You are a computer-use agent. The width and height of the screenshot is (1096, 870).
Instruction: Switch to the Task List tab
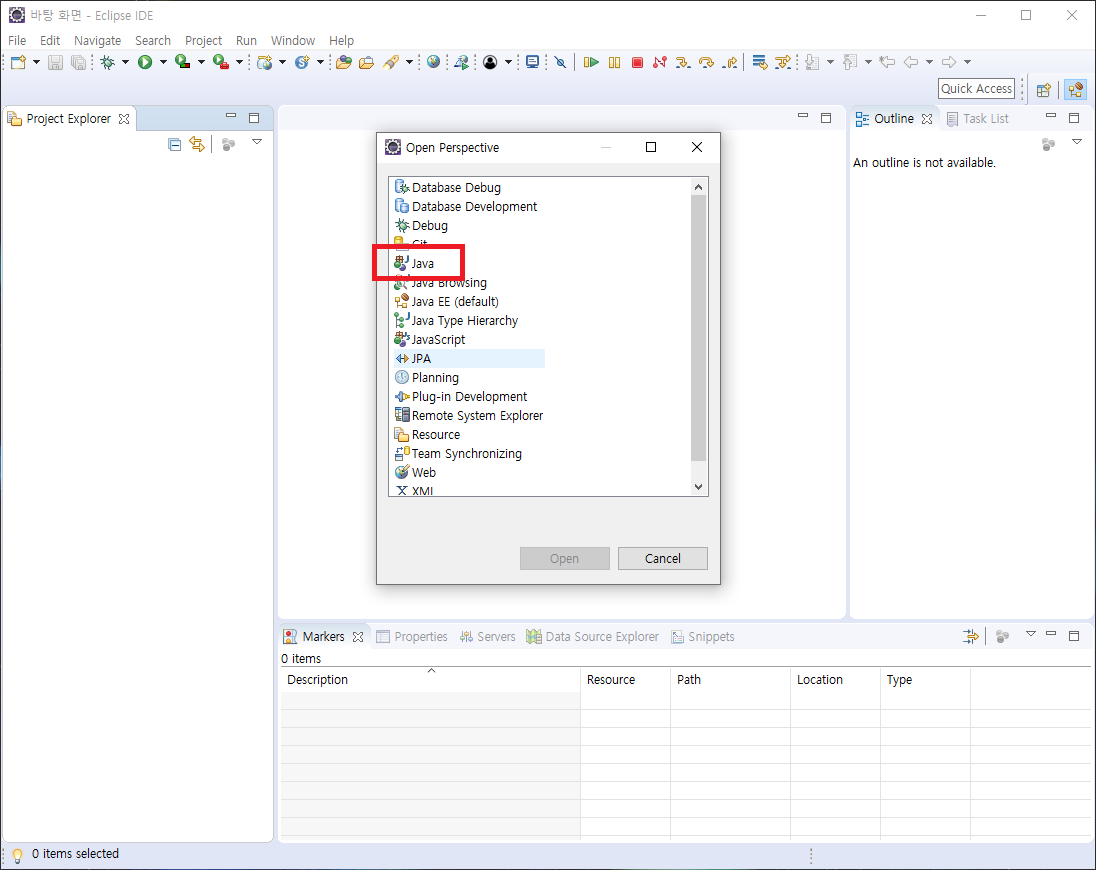click(x=978, y=119)
